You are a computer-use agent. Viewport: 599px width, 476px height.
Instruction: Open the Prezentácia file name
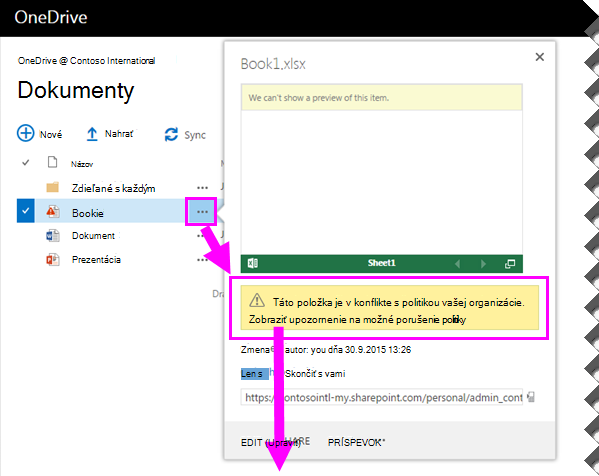tap(96, 260)
